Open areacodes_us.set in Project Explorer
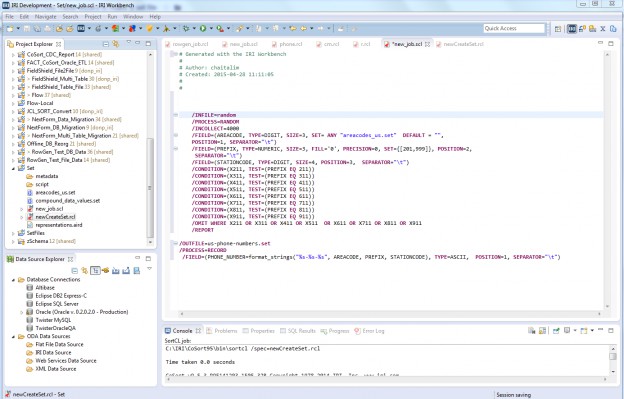Screen dimensions: 624x399 click(55, 193)
